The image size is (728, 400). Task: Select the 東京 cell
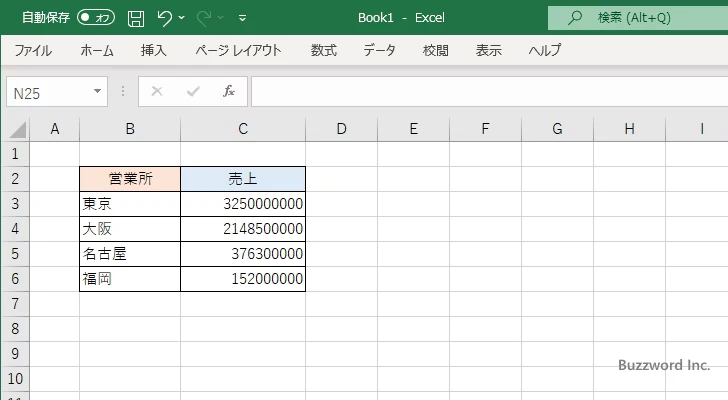[130, 204]
